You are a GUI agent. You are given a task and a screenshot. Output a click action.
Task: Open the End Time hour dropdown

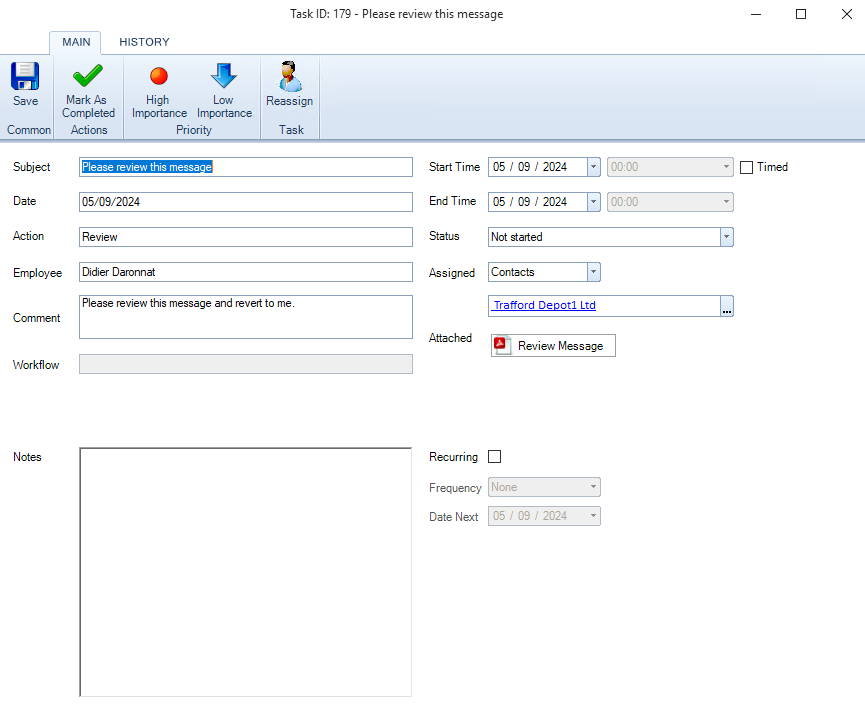tap(726, 202)
